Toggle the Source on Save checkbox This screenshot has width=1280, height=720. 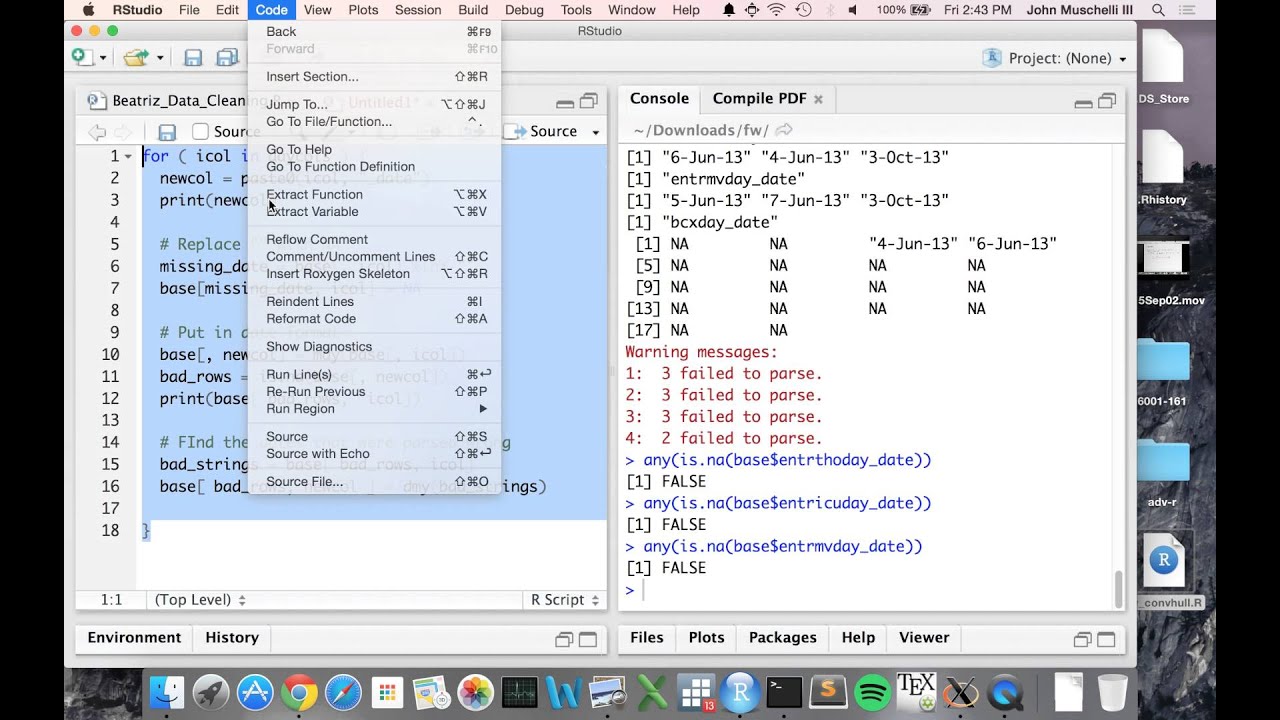(x=201, y=131)
